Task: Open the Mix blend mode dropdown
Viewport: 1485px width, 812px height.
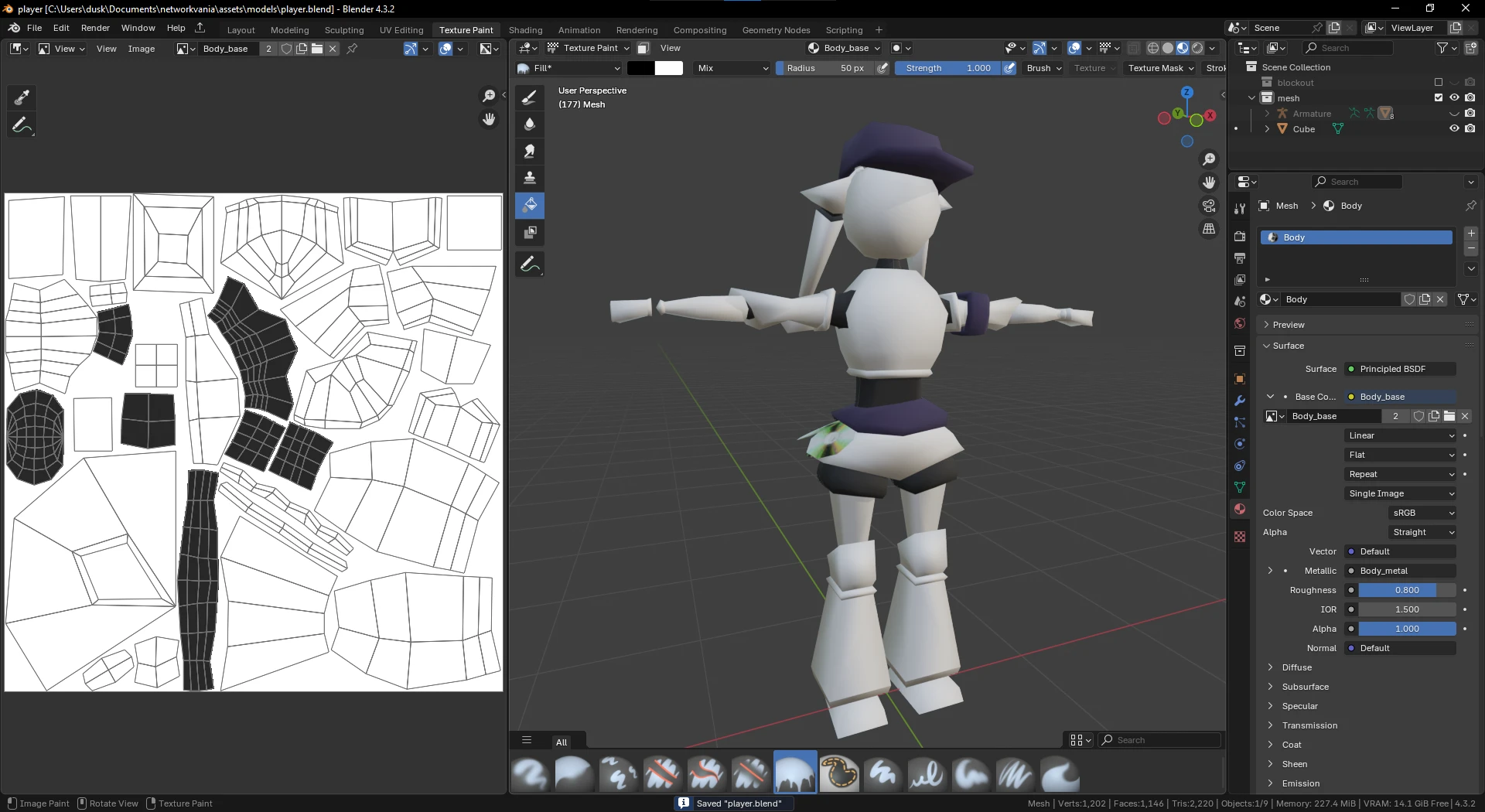Action: [x=732, y=68]
